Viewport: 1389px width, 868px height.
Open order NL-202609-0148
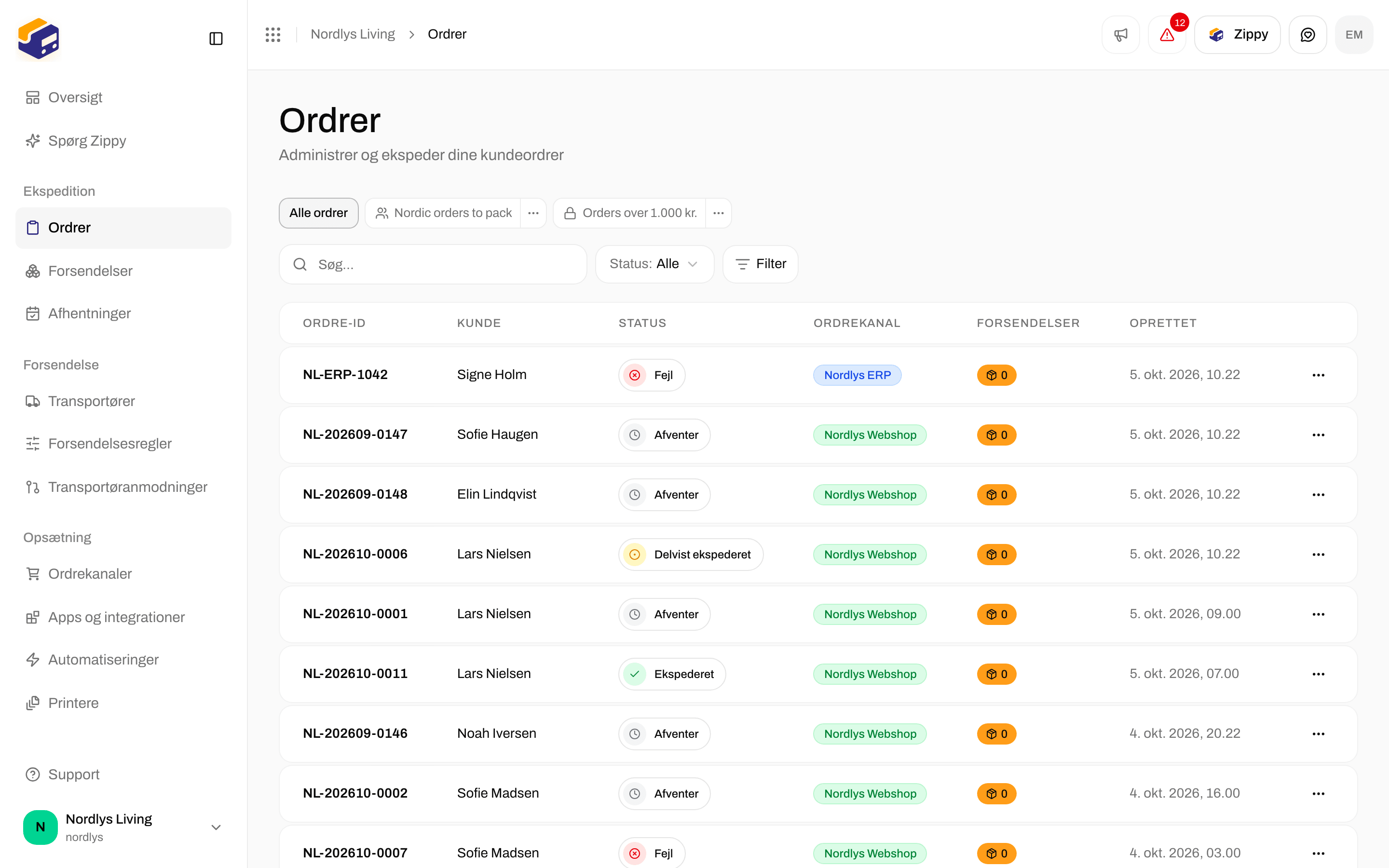point(354,494)
